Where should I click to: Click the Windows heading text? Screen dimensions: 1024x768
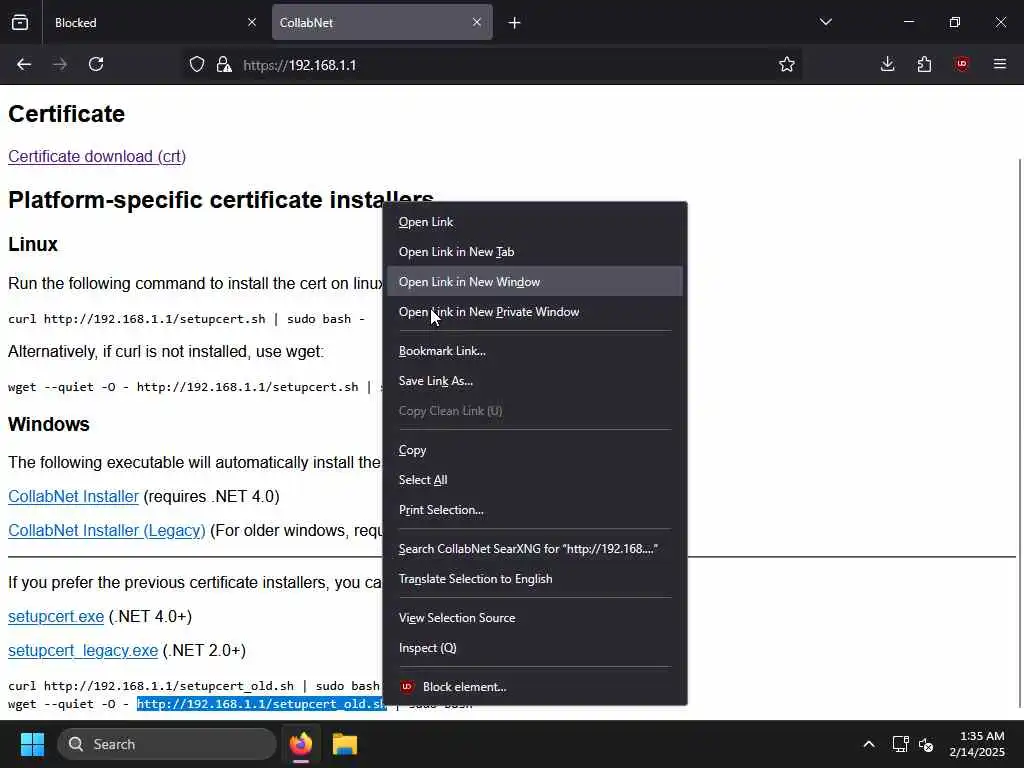click(49, 424)
